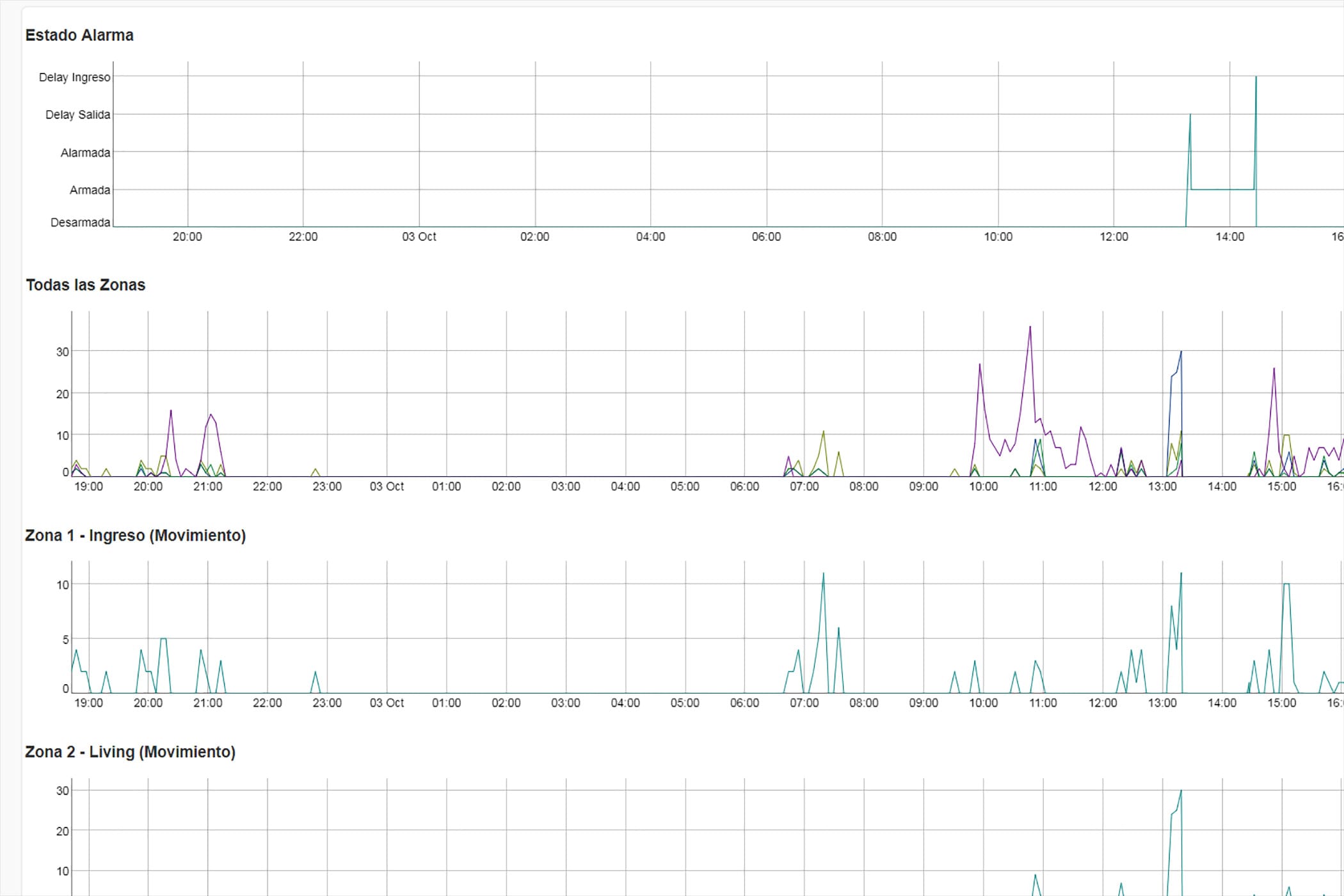Click "11:00" on the Todas las Zonas axis
1344x896 pixels.
(1043, 486)
